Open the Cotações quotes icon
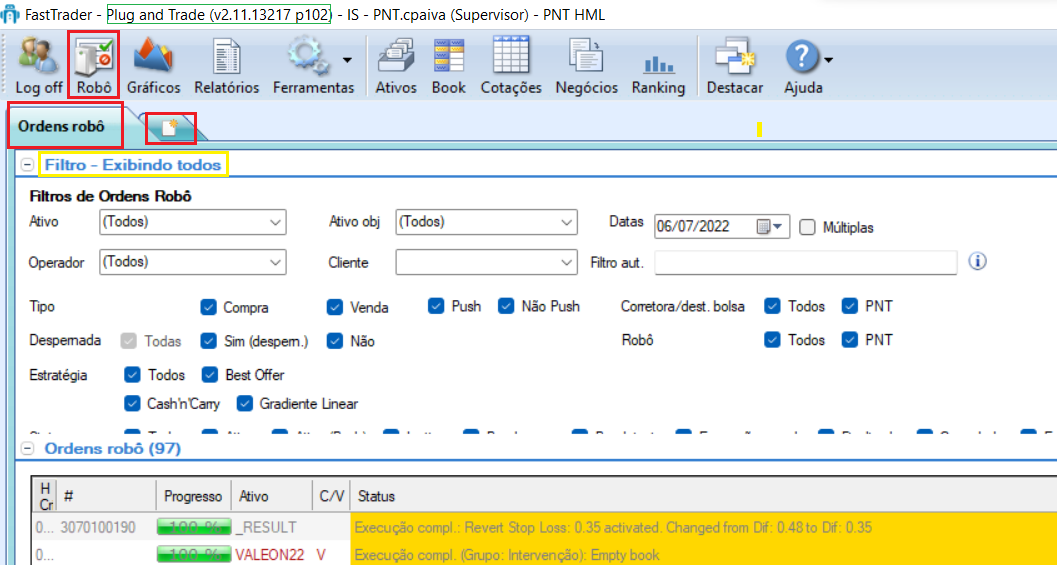 [510, 66]
